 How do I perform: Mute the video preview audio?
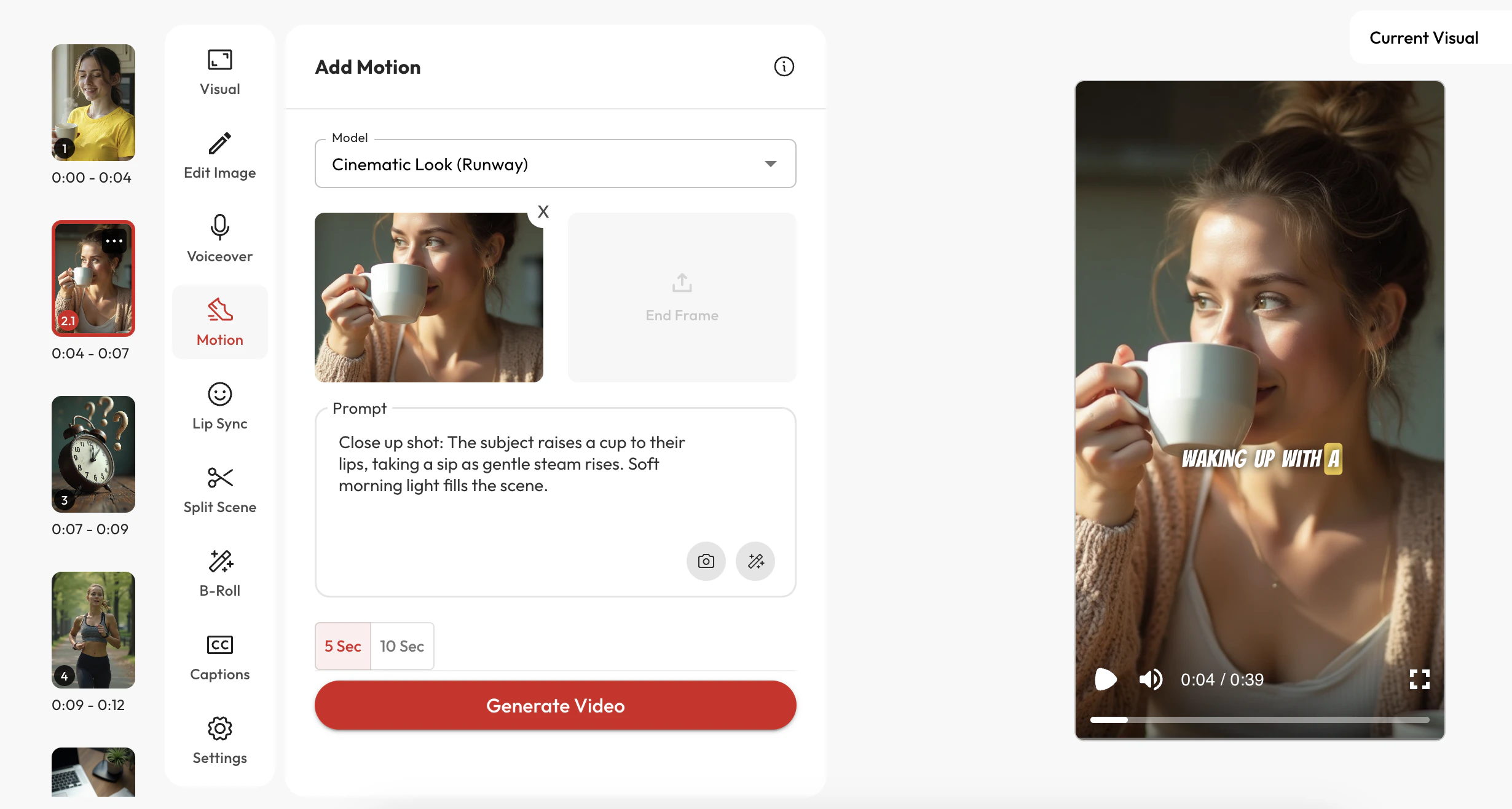pos(1151,679)
